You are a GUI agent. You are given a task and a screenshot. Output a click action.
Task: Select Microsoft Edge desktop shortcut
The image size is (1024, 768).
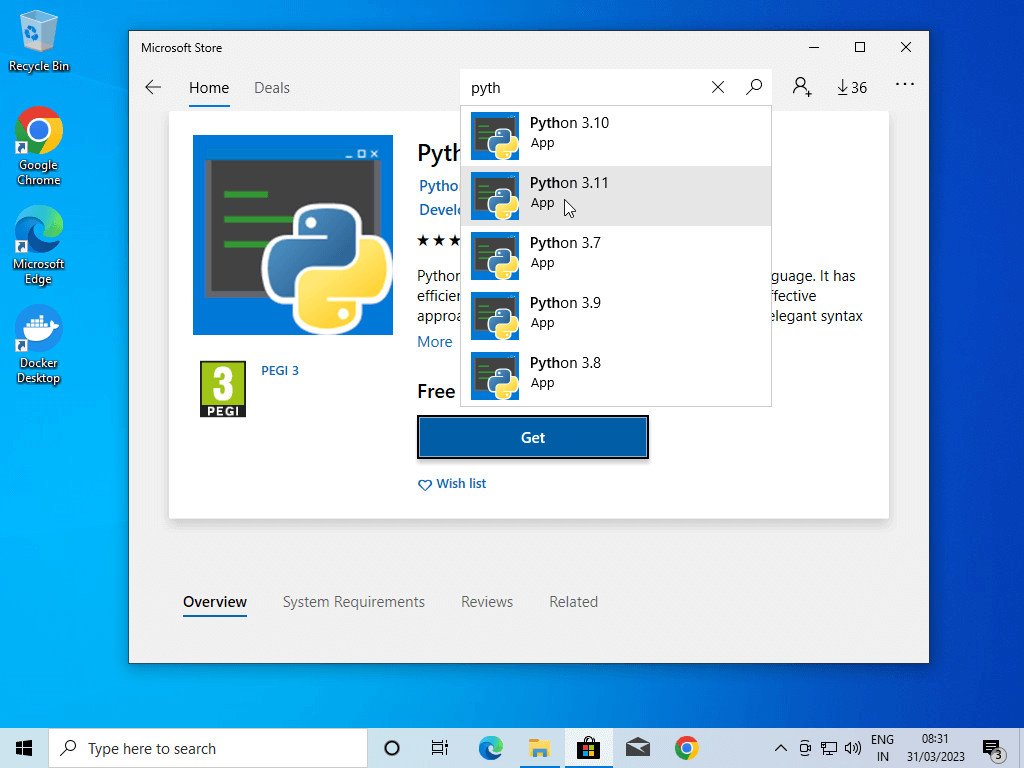[x=39, y=246]
